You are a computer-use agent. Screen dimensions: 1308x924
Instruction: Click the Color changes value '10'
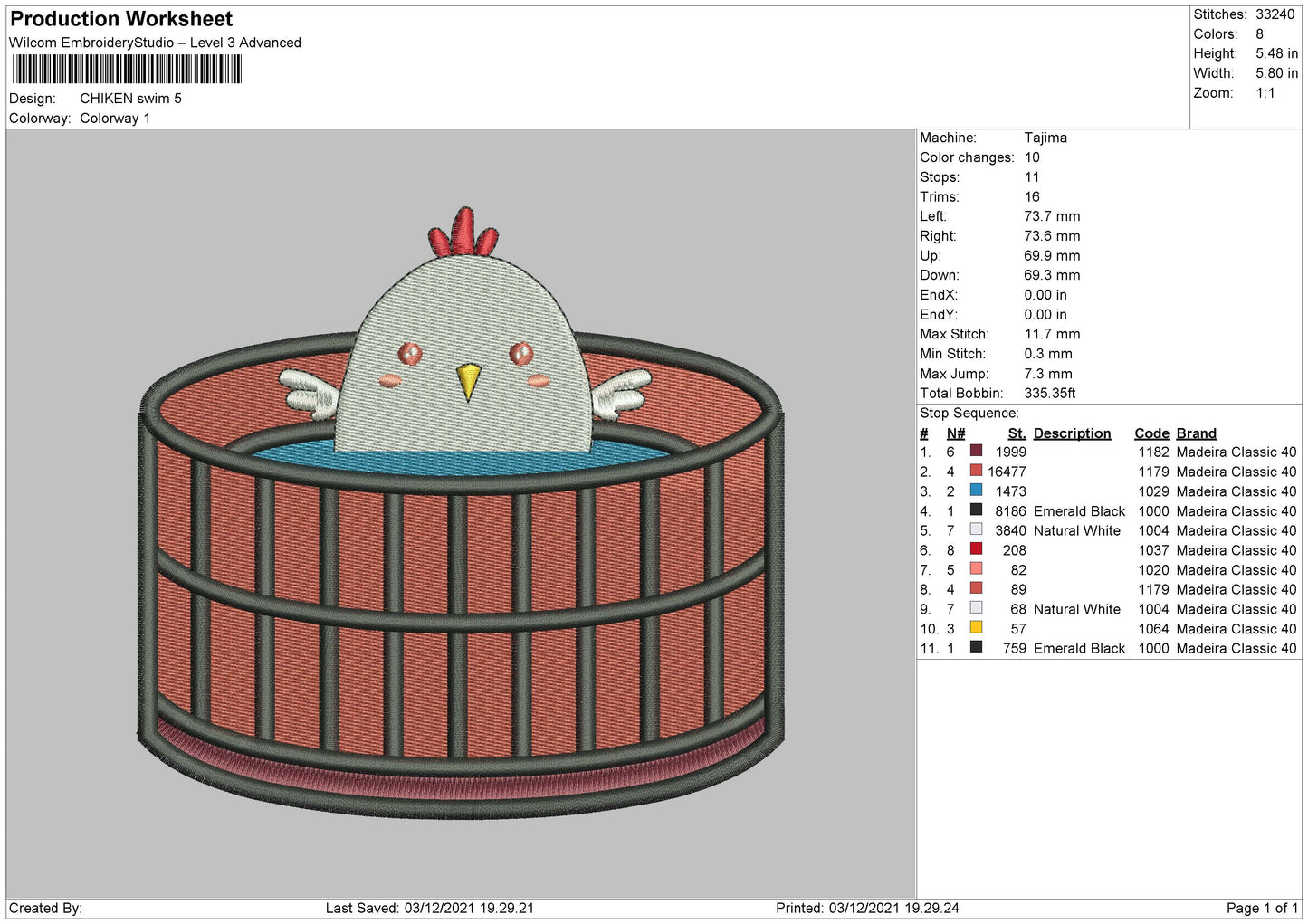tap(1032, 157)
